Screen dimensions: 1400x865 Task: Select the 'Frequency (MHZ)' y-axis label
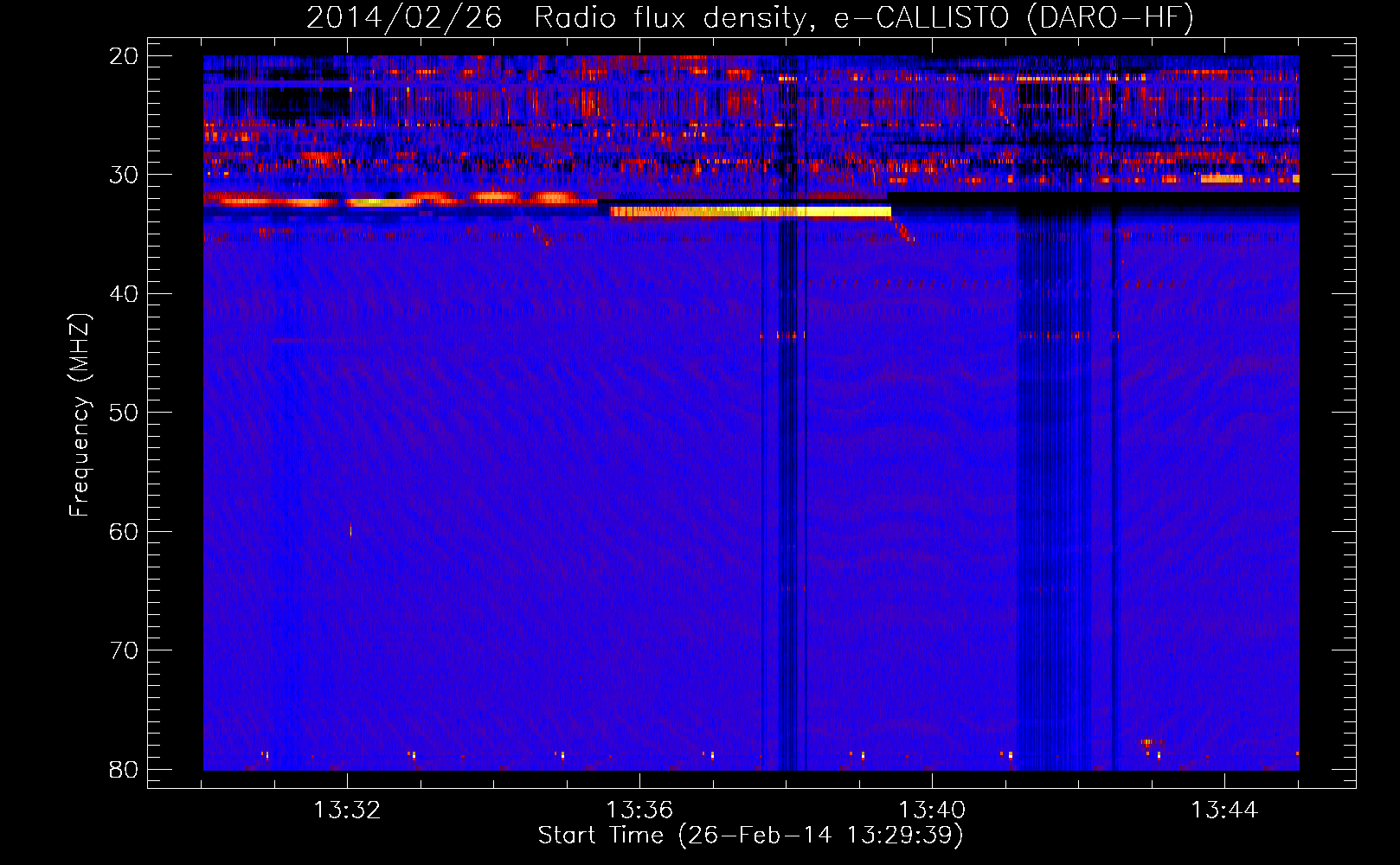pyautogui.click(x=80, y=415)
